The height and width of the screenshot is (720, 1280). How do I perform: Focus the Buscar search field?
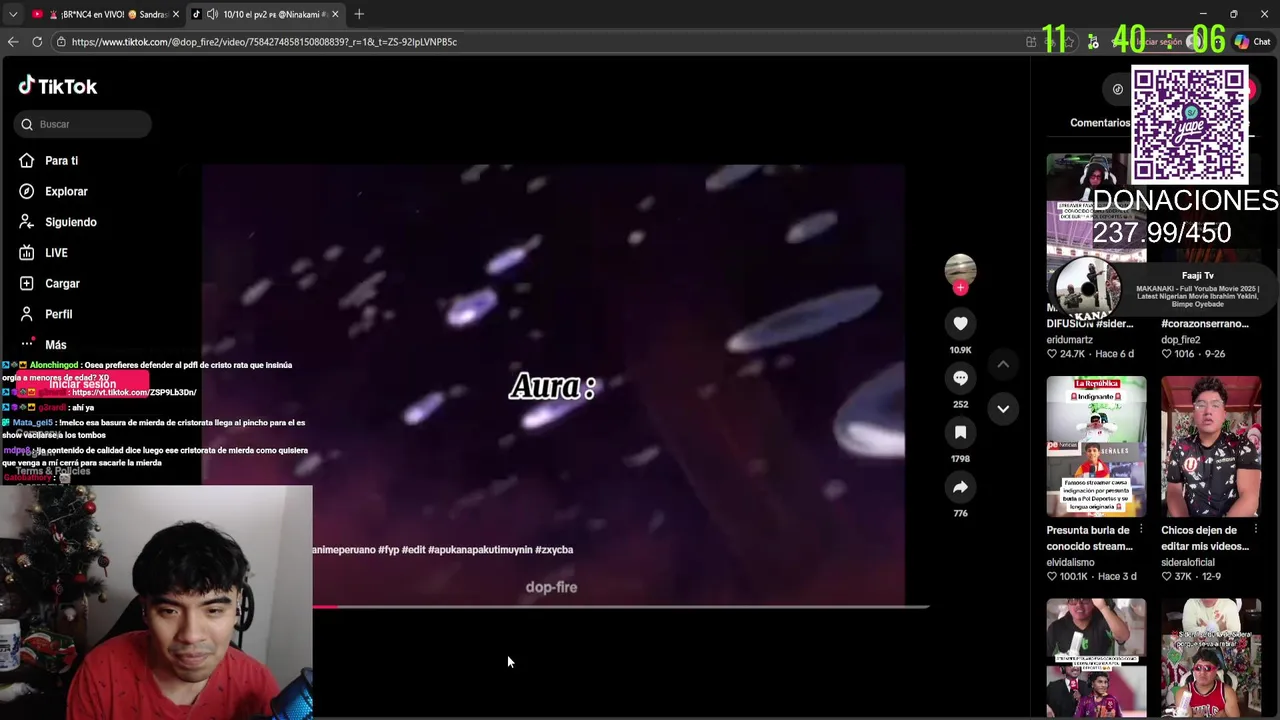[83, 124]
